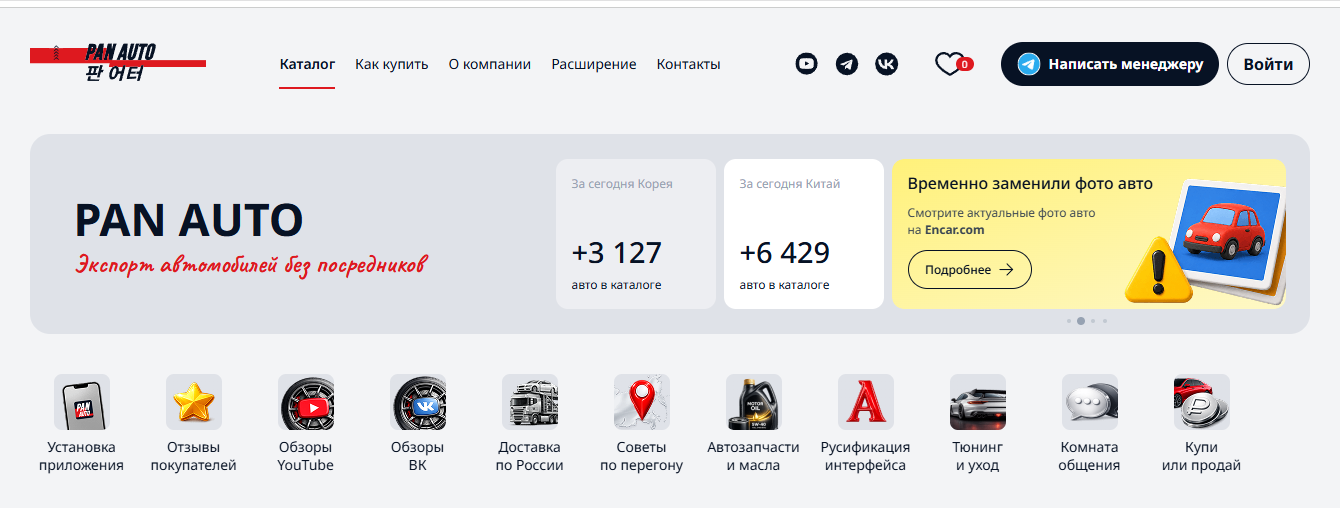Viewport: 1340px width, 508px height.
Task: Open the Контакты menu item
Action: (x=688, y=64)
